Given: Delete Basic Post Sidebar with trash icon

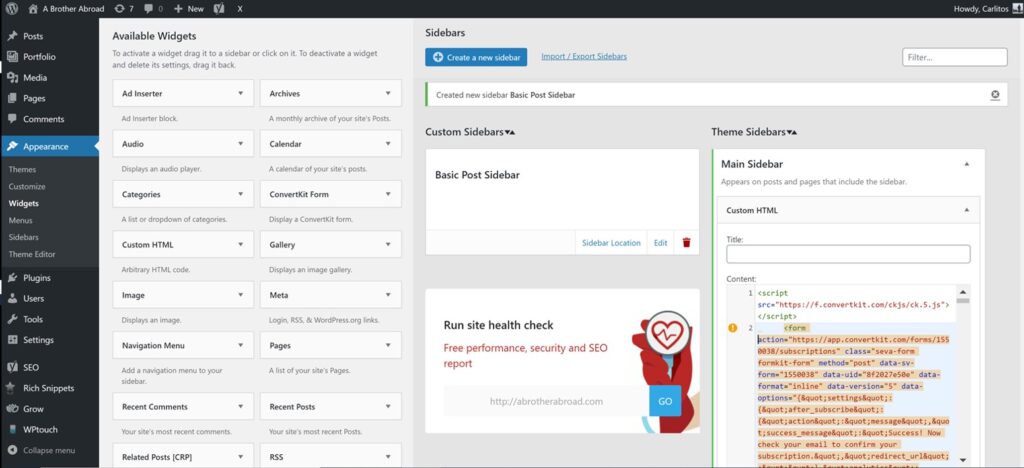Looking at the screenshot, I should pos(686,243).
